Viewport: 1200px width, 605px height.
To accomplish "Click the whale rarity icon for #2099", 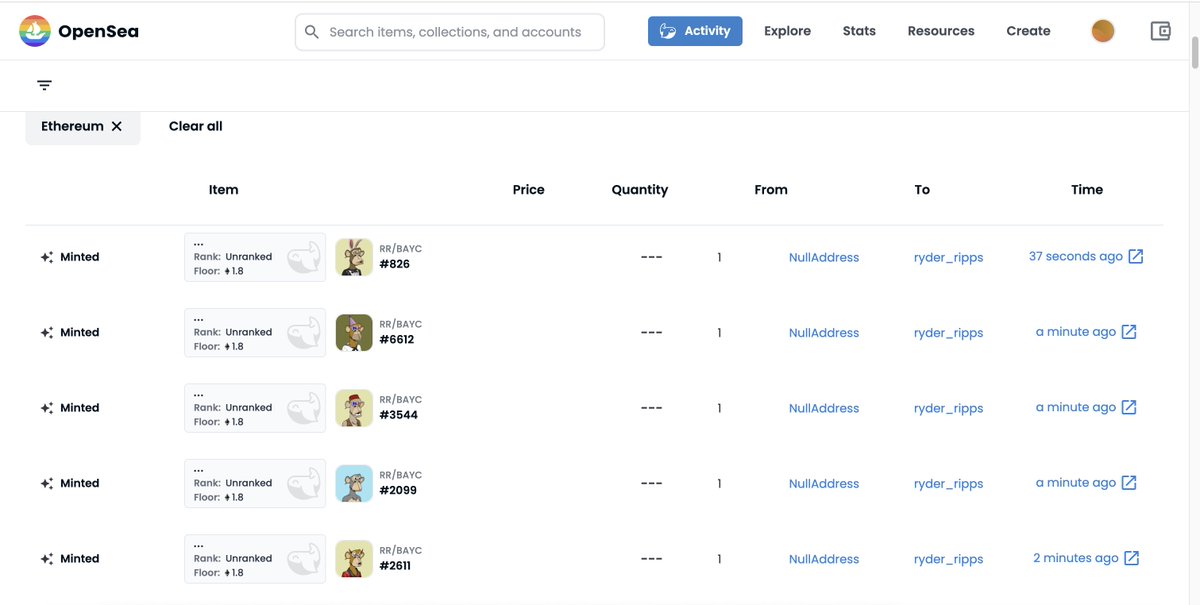I will (x=304, y=485).
